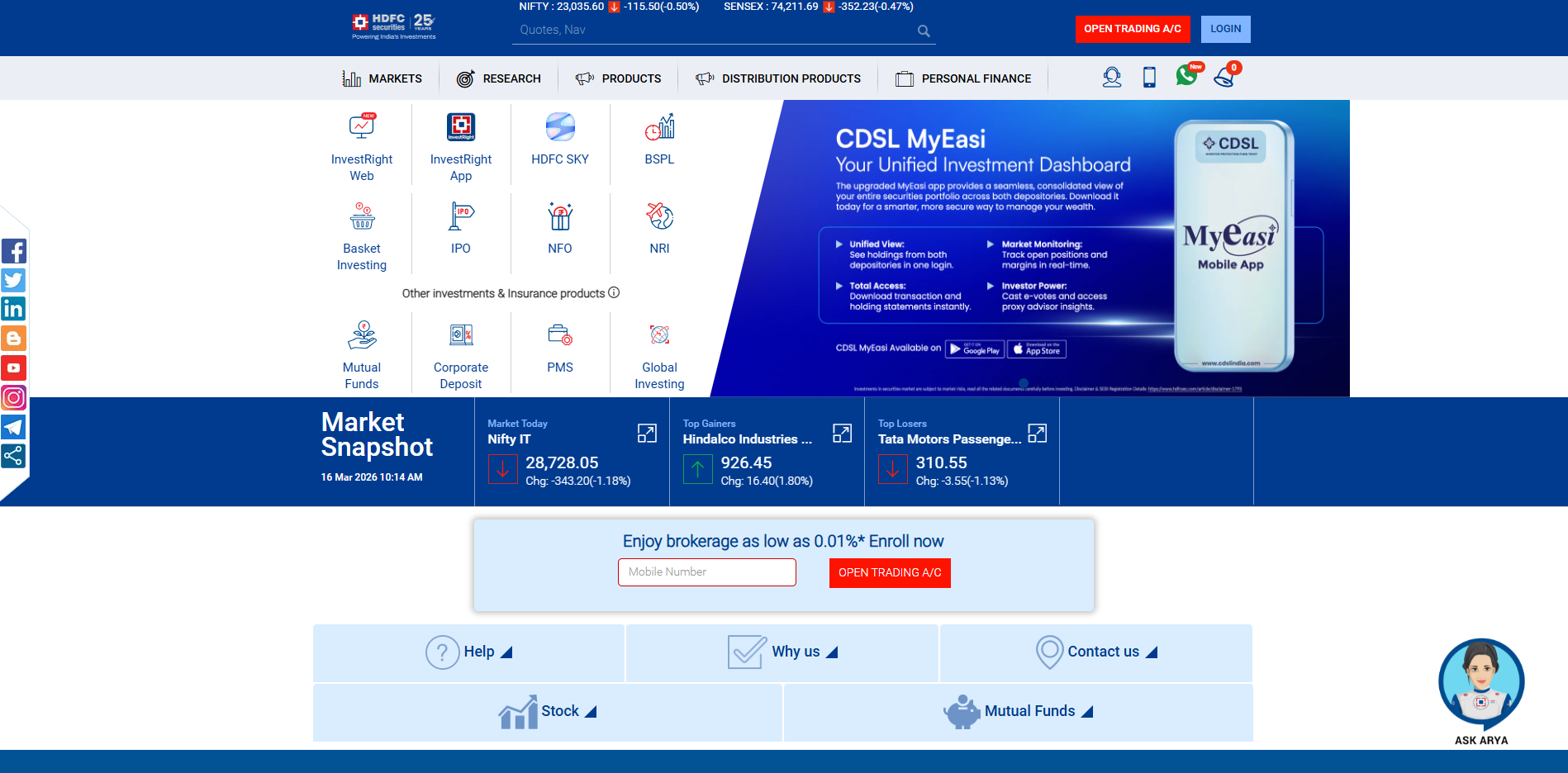This screenshot has height=773, width=1568.
Task: Open the CDSL MyEasi banner
Action: [1030, 248]
